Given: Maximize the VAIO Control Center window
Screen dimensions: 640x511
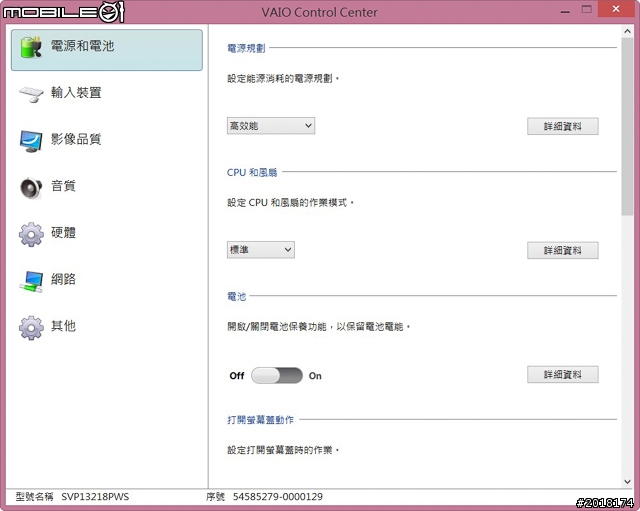Looking at the screenshot, I should pyautogui.click(x=587, y=10).
